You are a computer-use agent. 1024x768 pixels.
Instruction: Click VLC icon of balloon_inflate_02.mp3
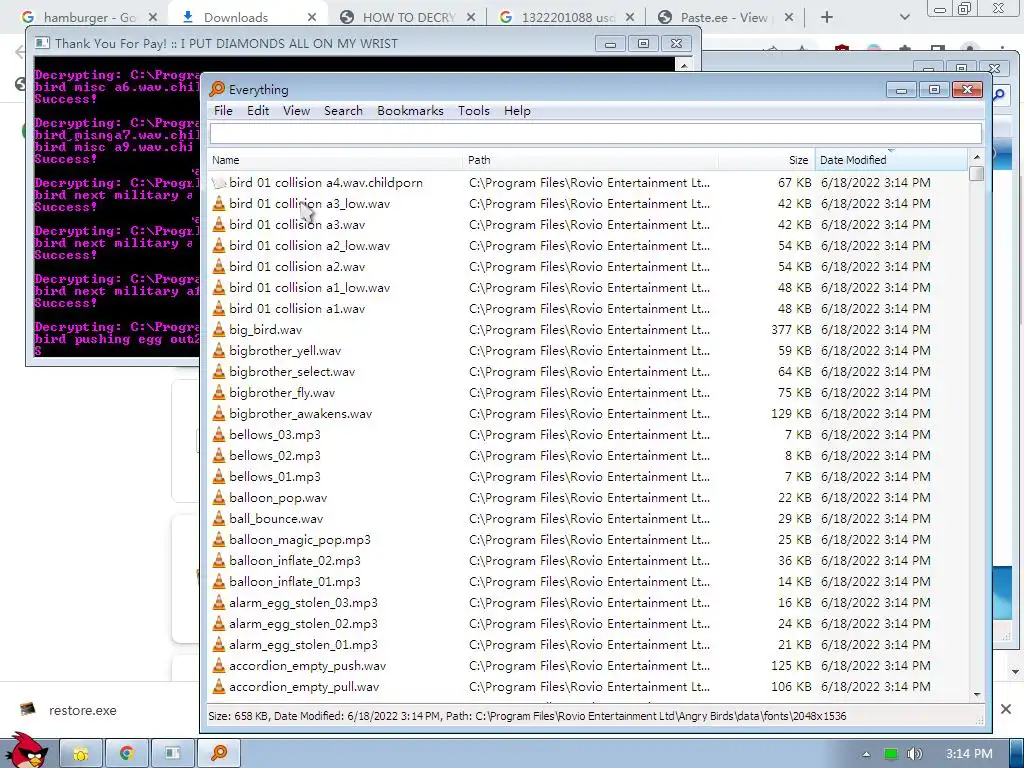(219, 560)
